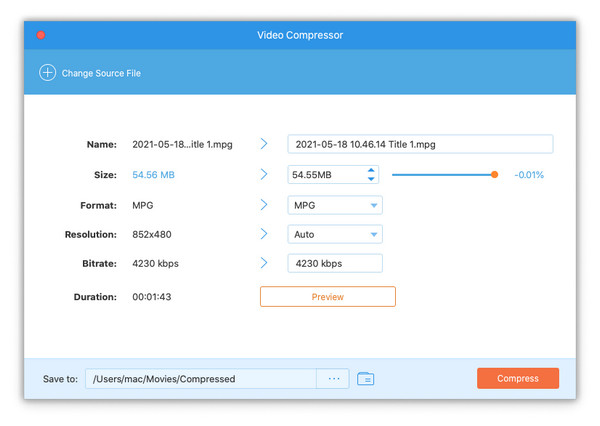Click the three-dots browse button
Viewport: 600px width, 426px height.
tap(333, 379)
